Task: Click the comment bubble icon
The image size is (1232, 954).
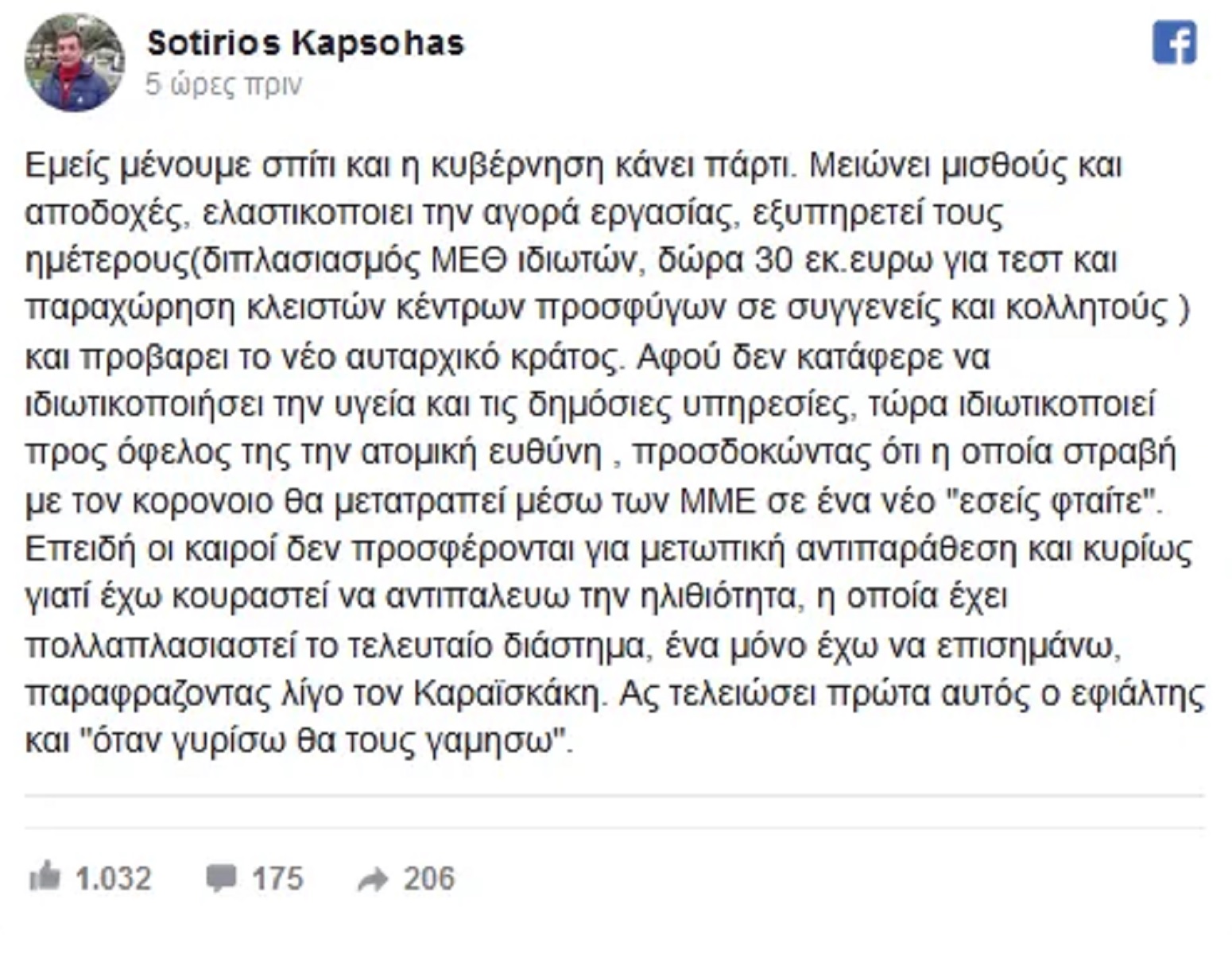Action: [221, 878]
